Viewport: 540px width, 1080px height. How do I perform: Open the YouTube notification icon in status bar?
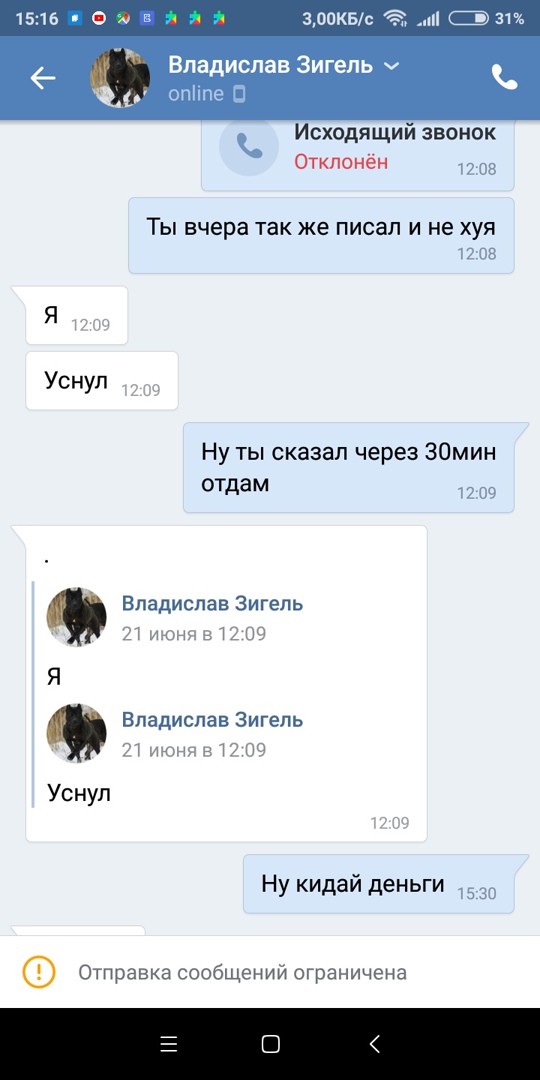[x=98, y=19]
